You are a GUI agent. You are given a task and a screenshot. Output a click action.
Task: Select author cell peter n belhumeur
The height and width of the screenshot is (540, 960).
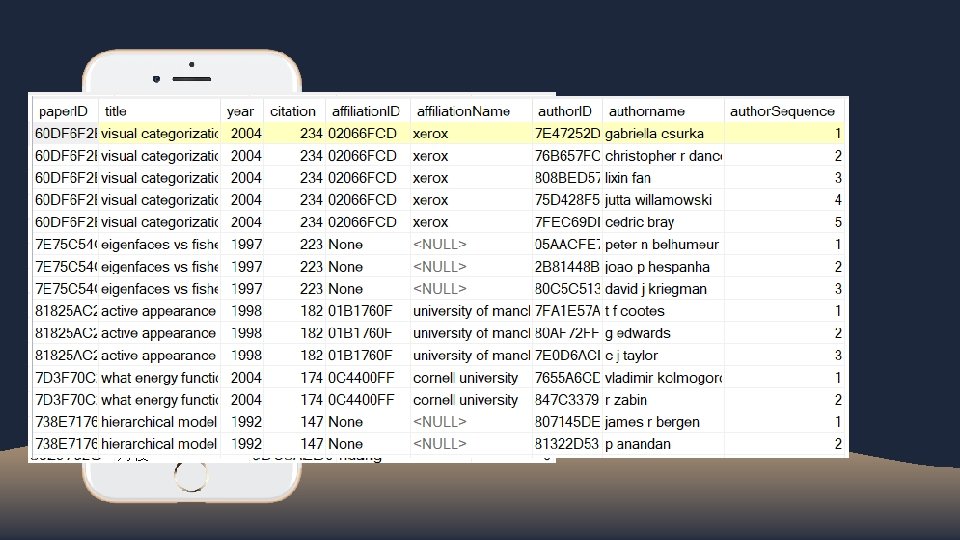(x=663, y=244)
